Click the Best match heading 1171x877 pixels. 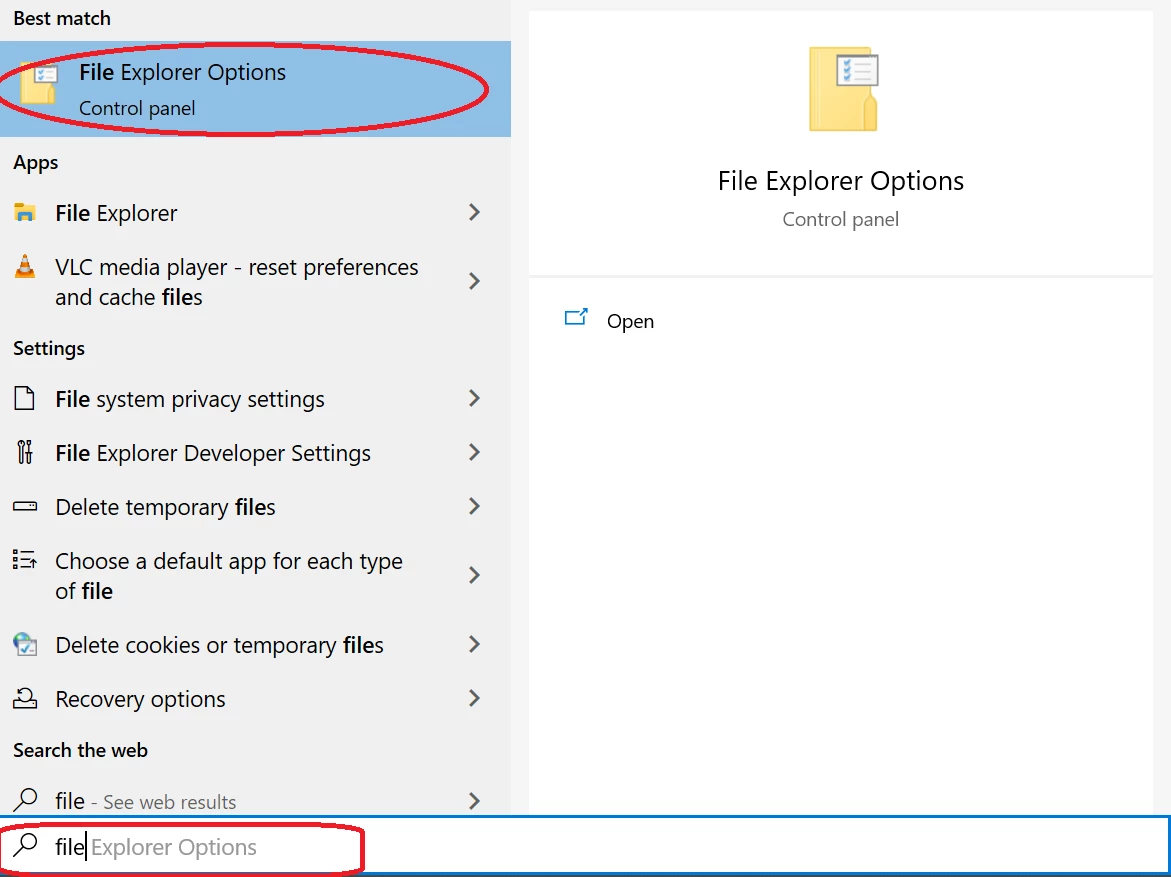62,18
